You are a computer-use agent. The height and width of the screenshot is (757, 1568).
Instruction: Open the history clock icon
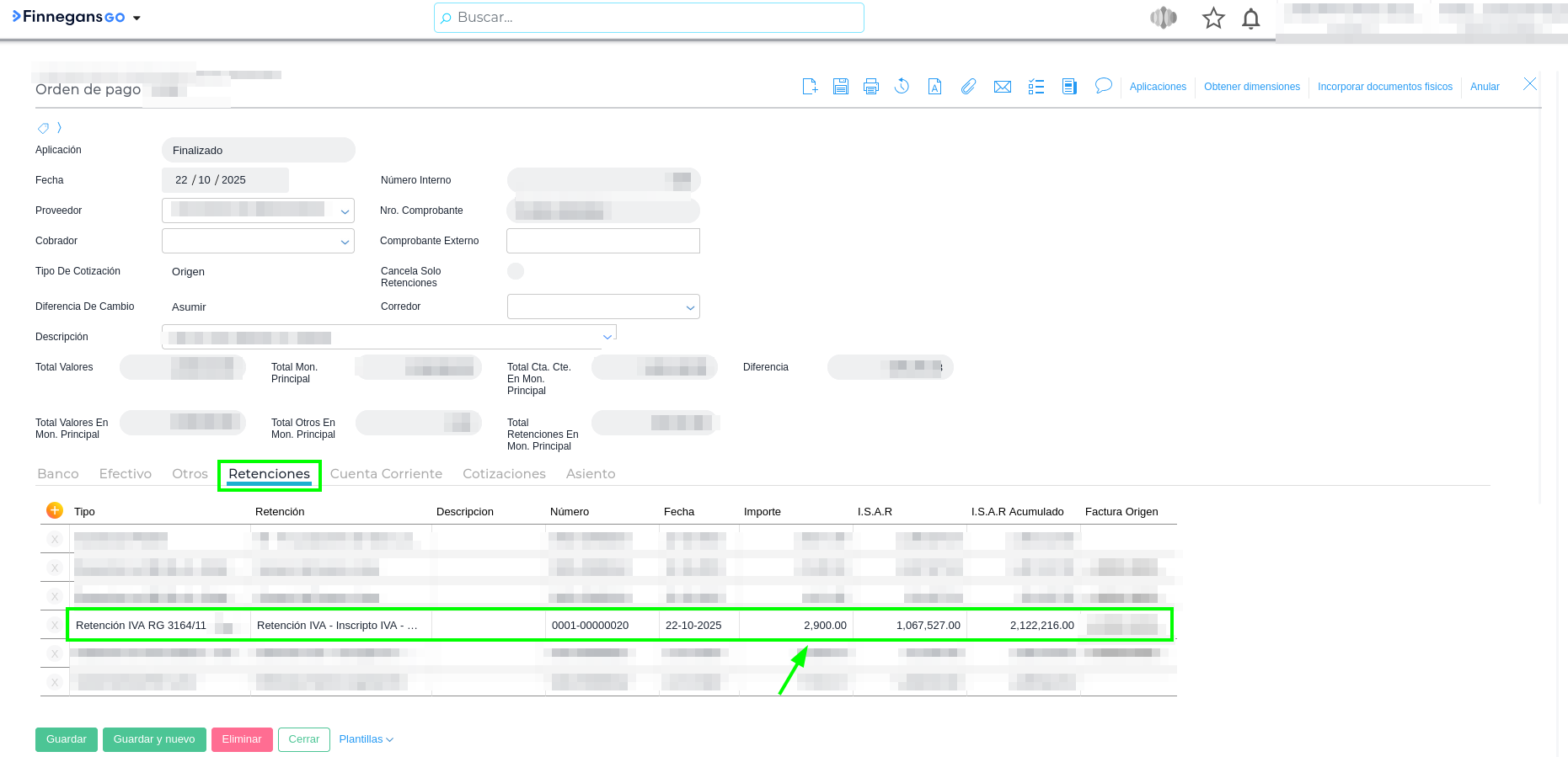point(902,87)
